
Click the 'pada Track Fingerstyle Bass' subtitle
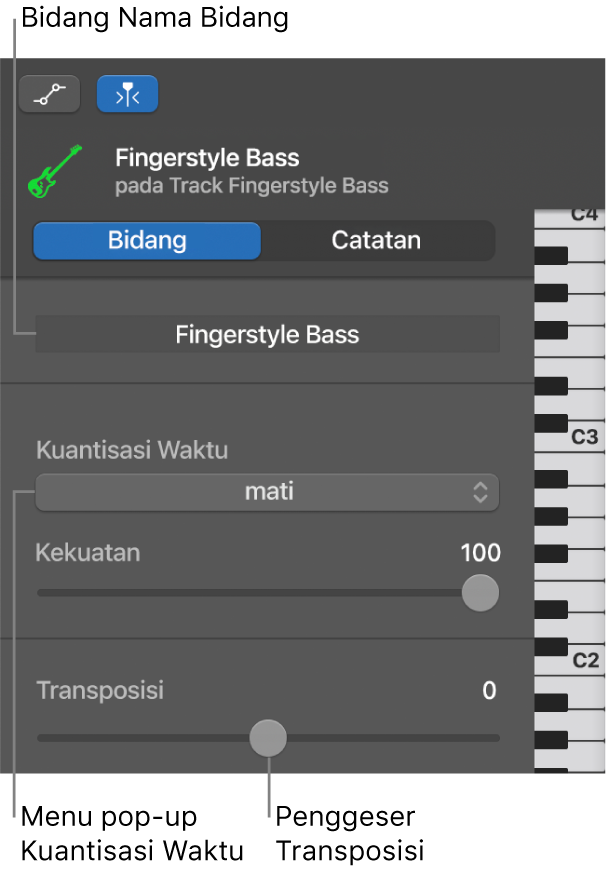[x=252, y=186]
